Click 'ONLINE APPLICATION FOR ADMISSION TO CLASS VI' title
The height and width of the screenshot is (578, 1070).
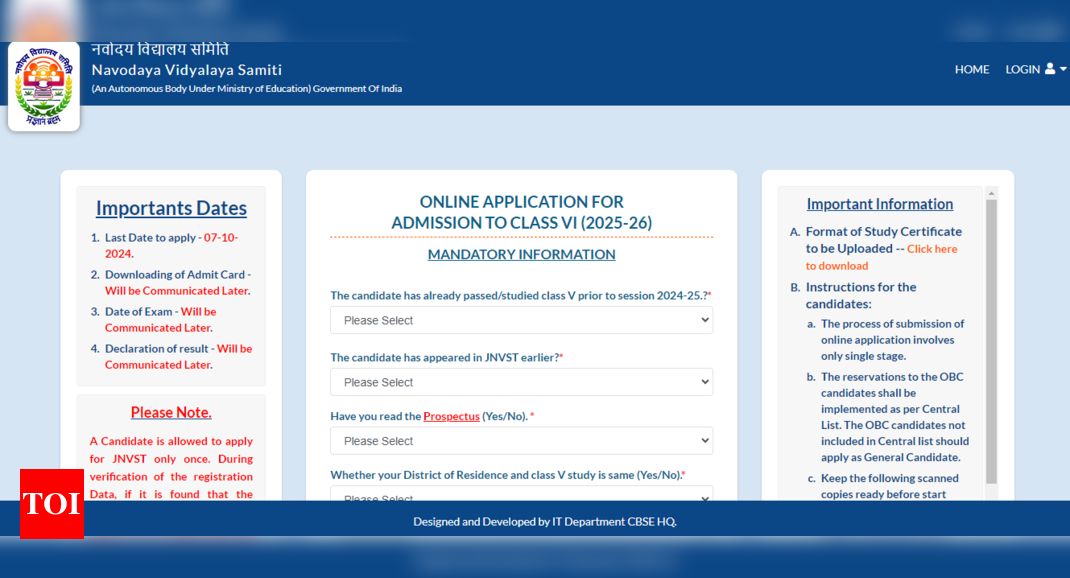[521, 212]
